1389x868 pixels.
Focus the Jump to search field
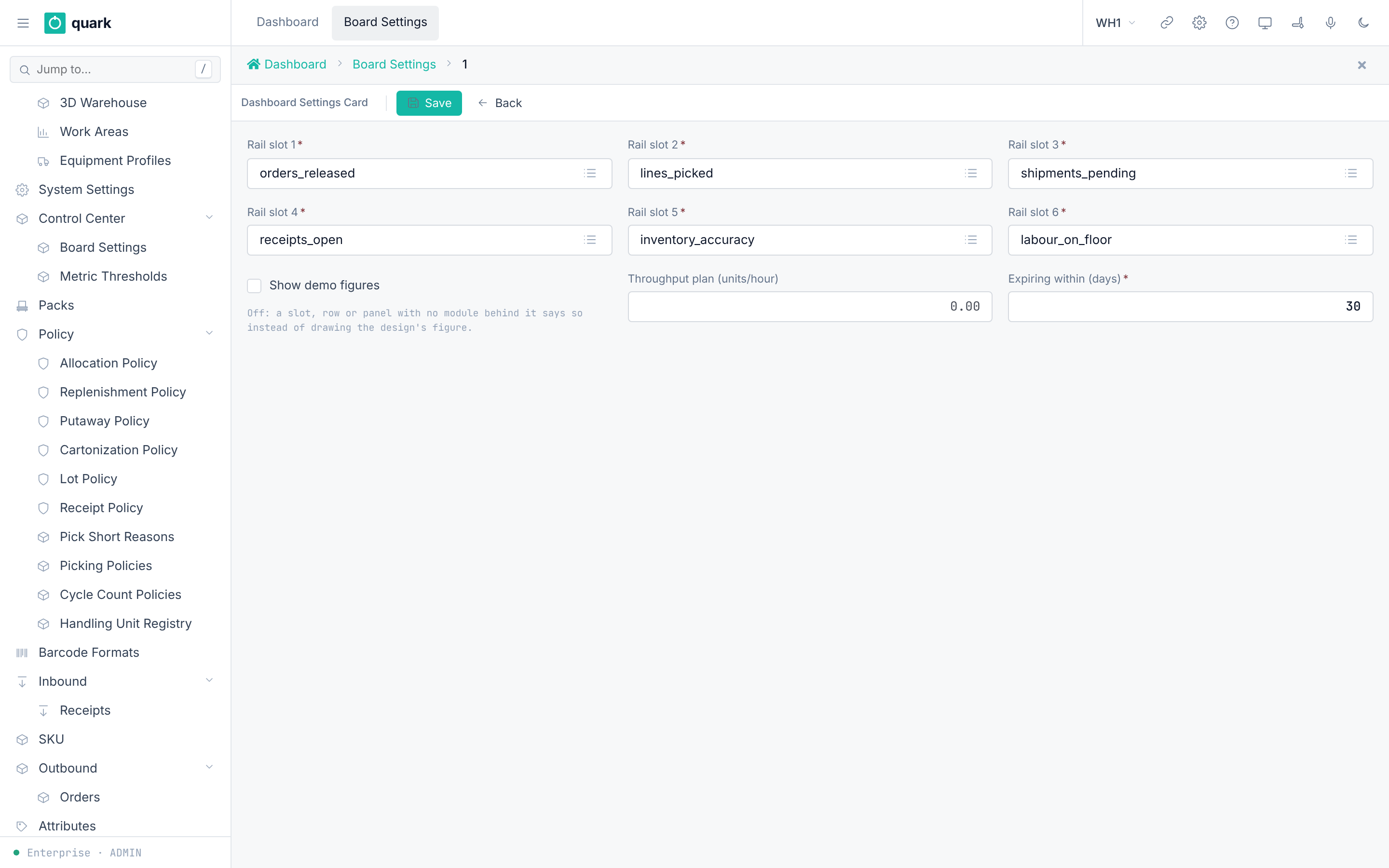pyautogui.click(x=115, y=69)
